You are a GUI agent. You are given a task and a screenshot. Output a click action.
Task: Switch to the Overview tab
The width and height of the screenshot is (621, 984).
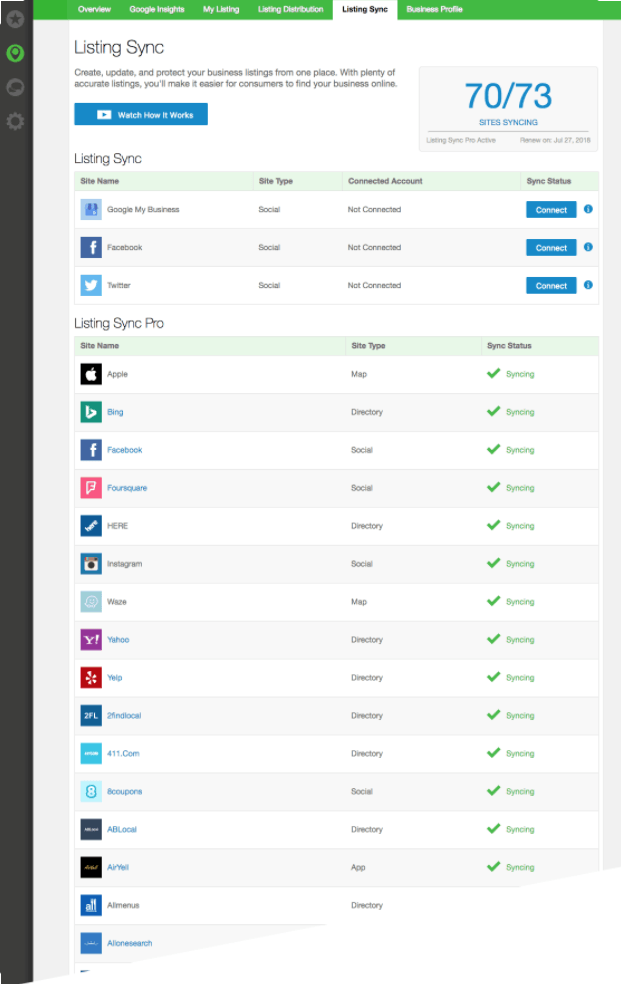94,9
